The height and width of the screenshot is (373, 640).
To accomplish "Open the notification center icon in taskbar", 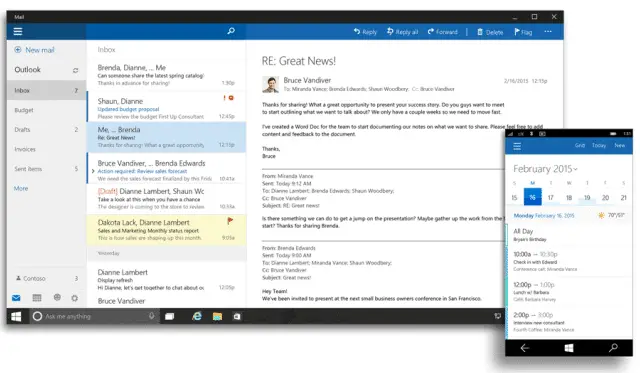I will coord(498,316).
